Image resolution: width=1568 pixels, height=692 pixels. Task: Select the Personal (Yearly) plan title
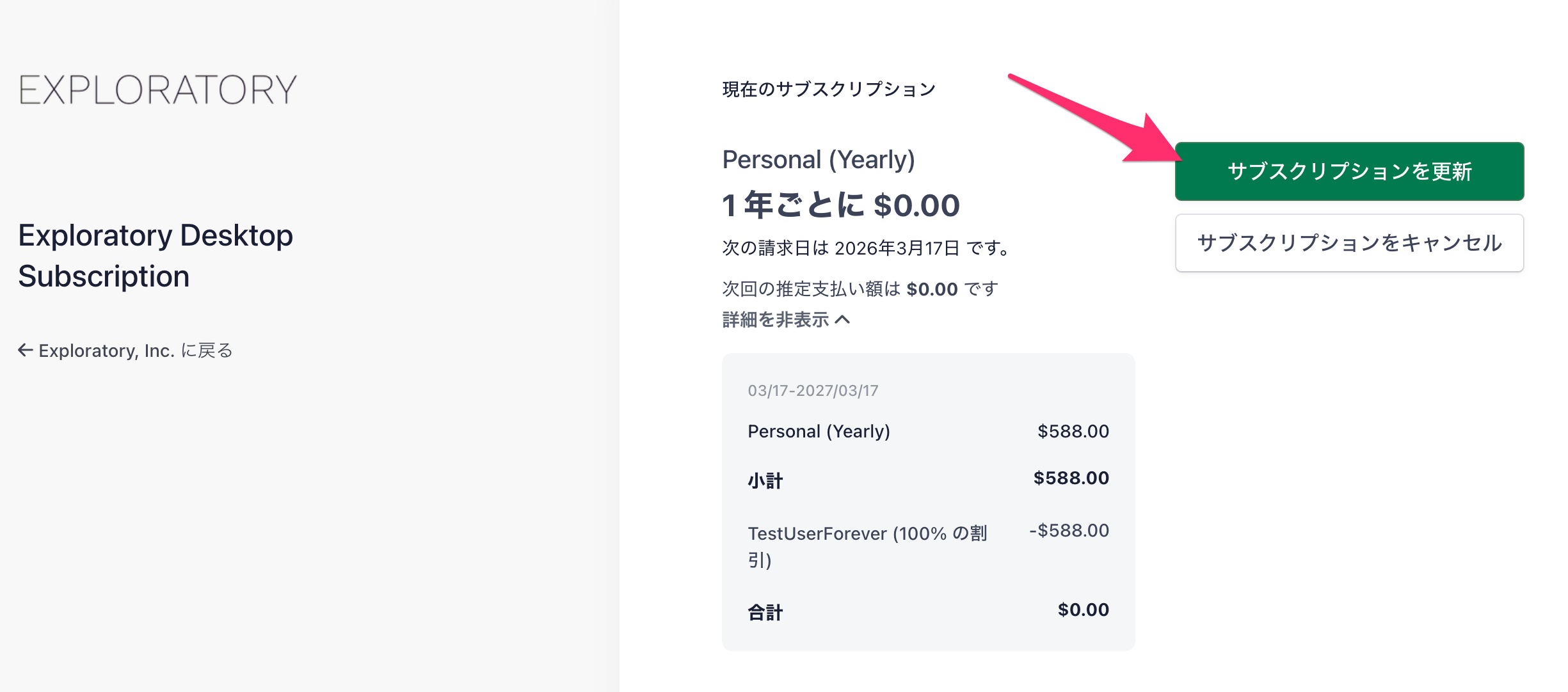[x=819, y=159]
